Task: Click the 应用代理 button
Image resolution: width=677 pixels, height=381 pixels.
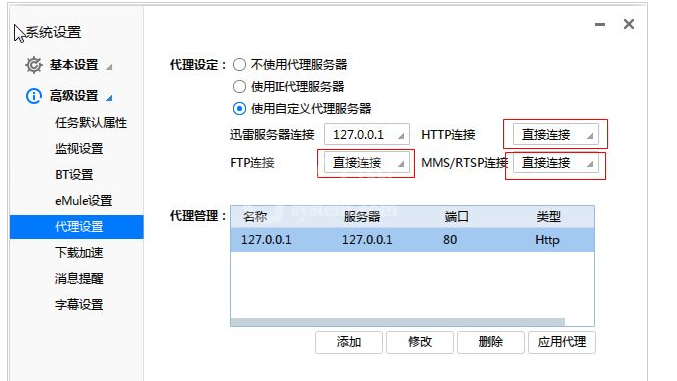Action: 562,342
